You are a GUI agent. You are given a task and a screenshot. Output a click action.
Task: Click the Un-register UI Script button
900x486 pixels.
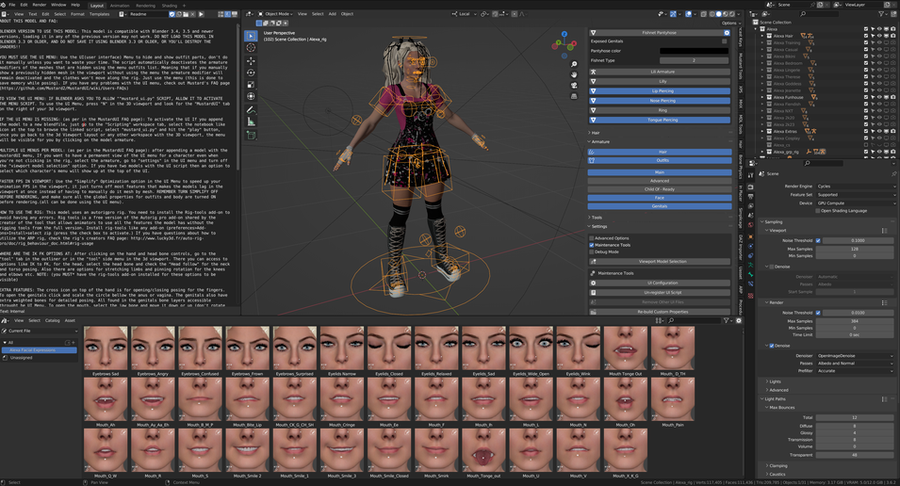pyautogui.click(x=659, y=293)
